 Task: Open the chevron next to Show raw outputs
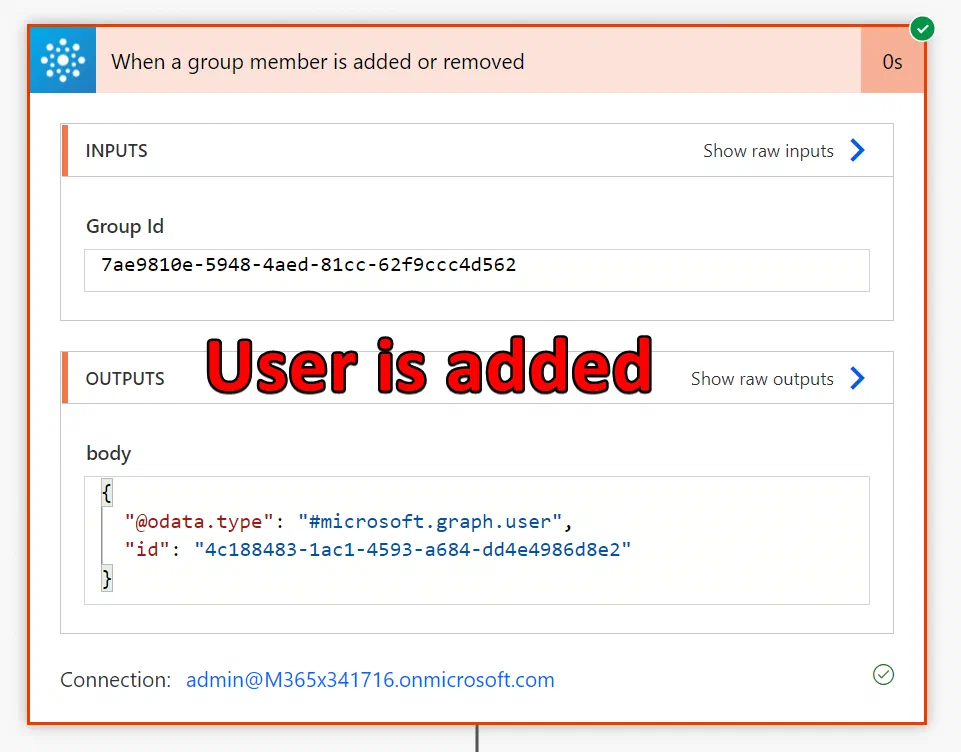857,378
